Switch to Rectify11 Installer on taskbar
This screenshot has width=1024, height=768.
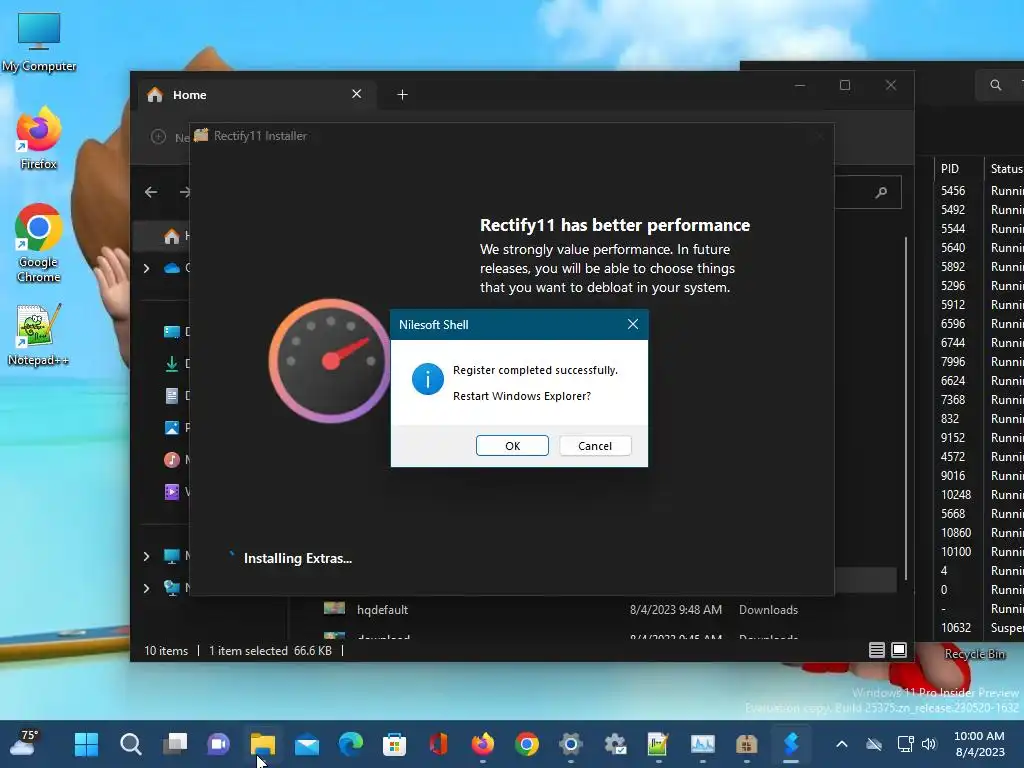(746, 744)
